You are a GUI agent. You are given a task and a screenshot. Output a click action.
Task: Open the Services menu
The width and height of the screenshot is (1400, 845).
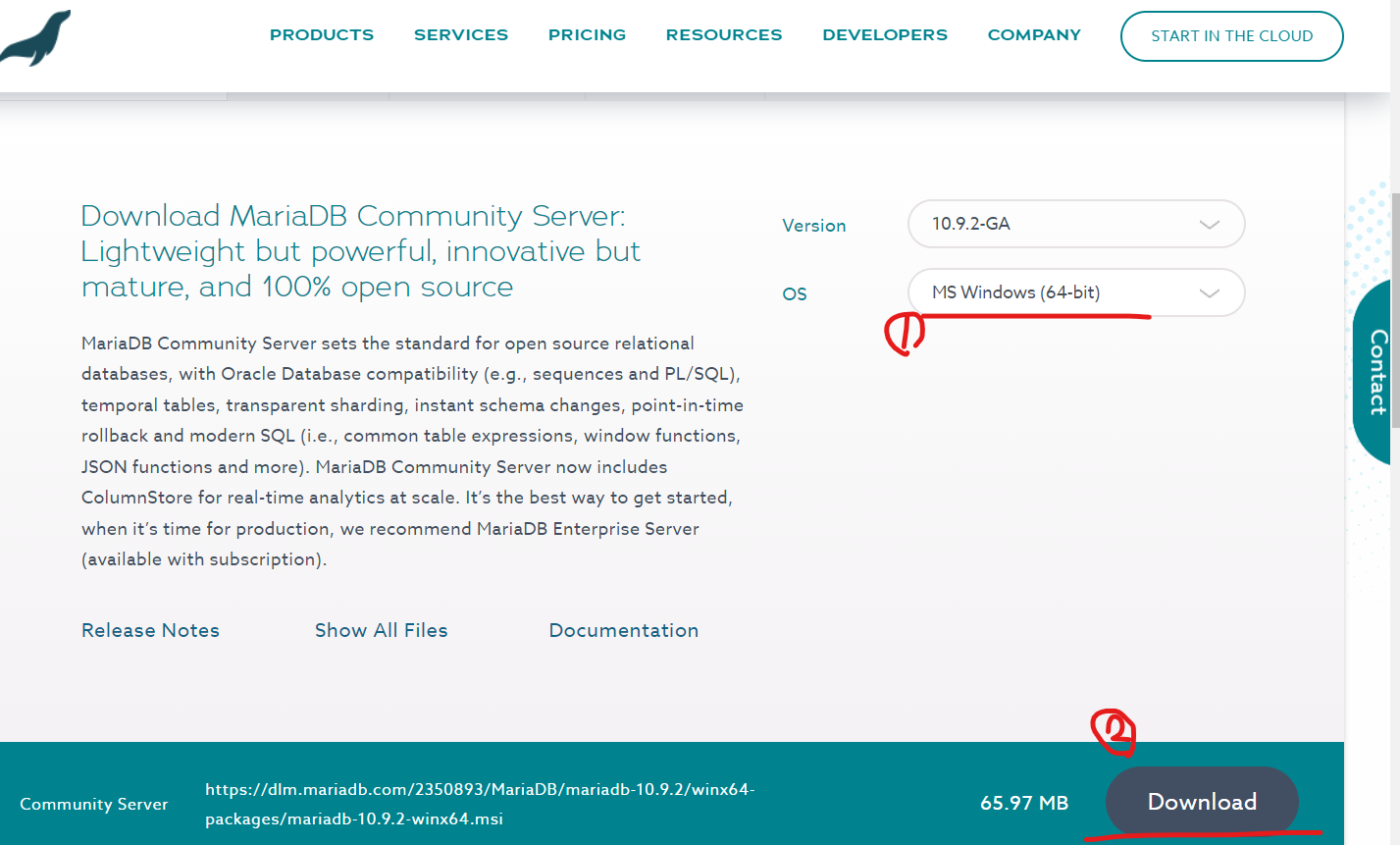click(461, 35)
